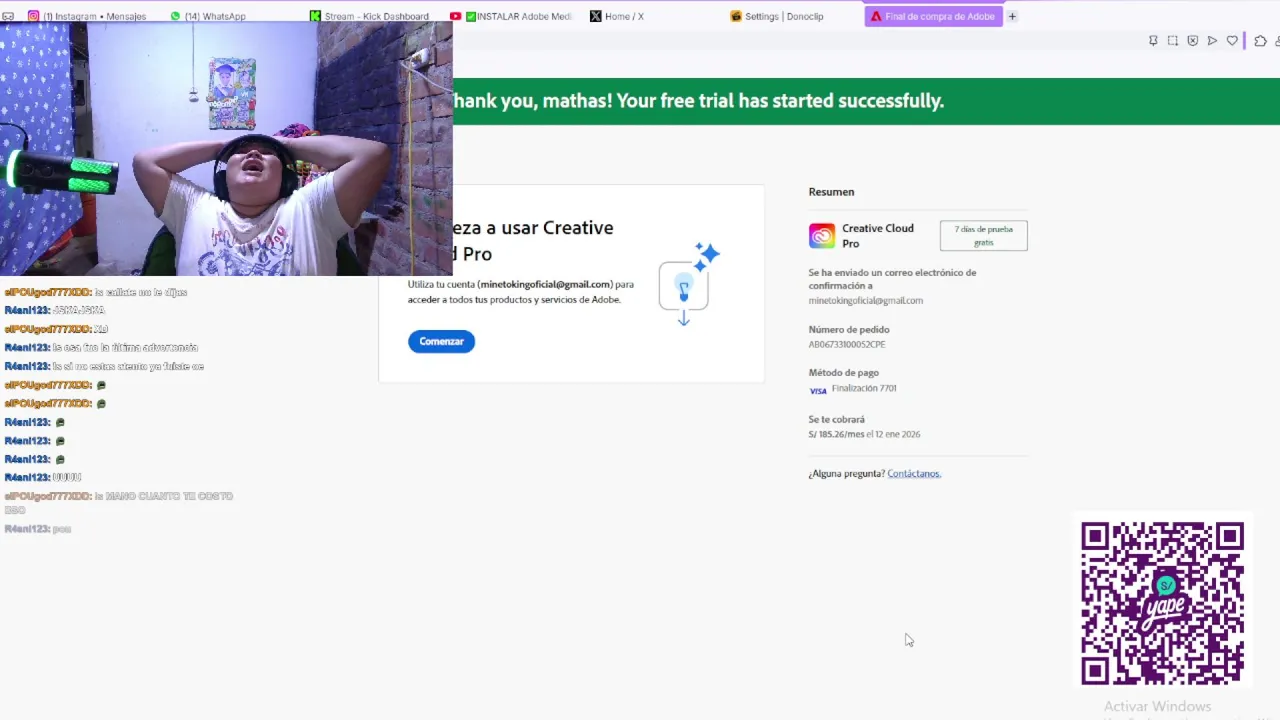The image size is (1280, 720).
Task: Click the 7 días de prueba gratis badge
Action: pyautogui.click(x=984, y=236)
